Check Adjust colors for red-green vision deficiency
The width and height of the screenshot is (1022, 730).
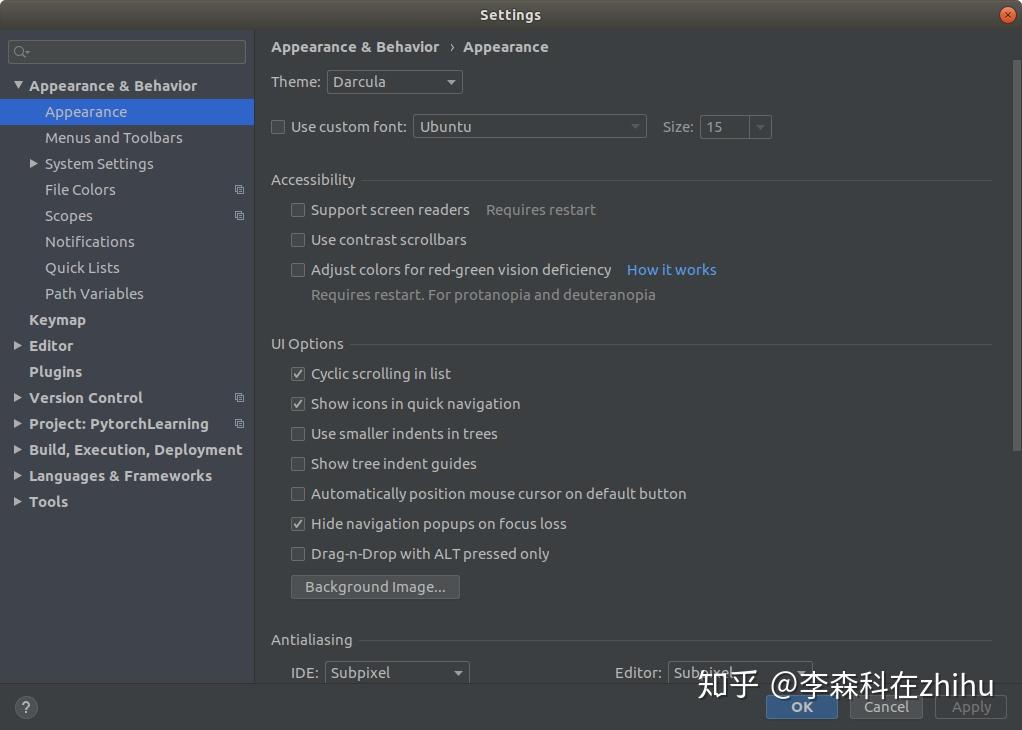pos(298,270)
